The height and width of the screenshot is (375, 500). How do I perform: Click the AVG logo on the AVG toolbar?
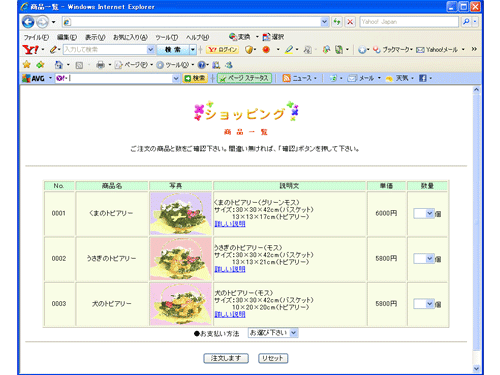tap(33, 78)
